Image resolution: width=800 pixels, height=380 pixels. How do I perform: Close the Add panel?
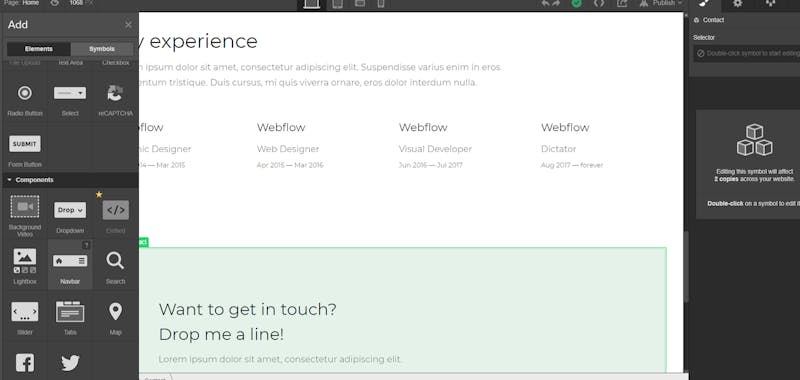click(128, 24)
